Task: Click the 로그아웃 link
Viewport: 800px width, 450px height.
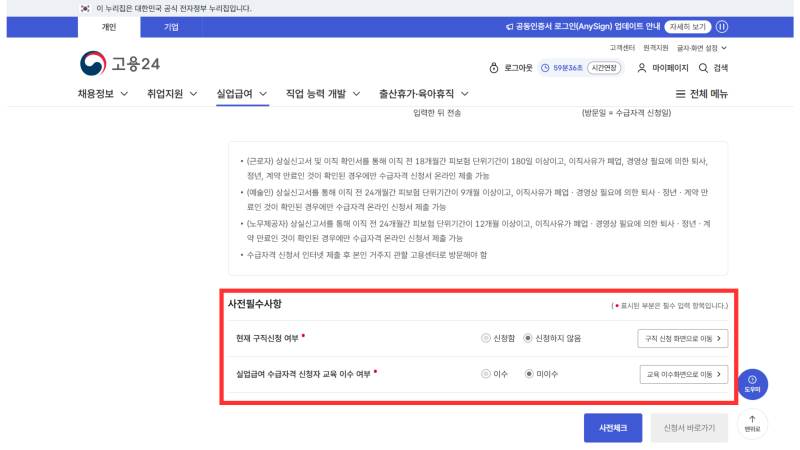Action: coord(518,68)
